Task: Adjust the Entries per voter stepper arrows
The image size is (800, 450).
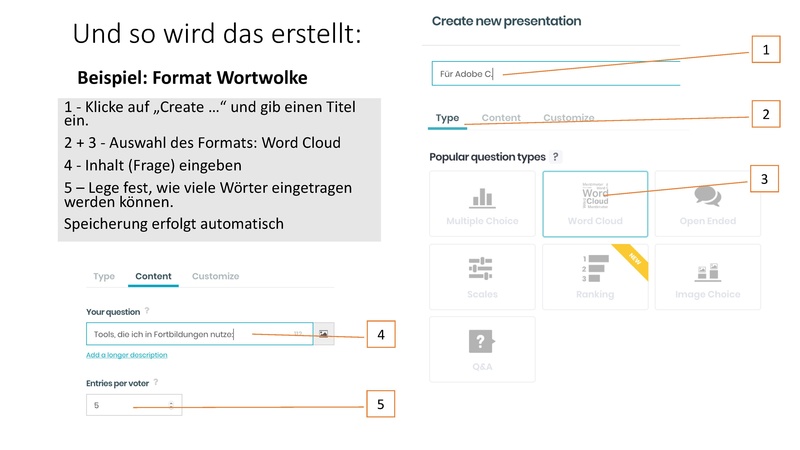Action: pyautogui.click(x=171, y=405)
